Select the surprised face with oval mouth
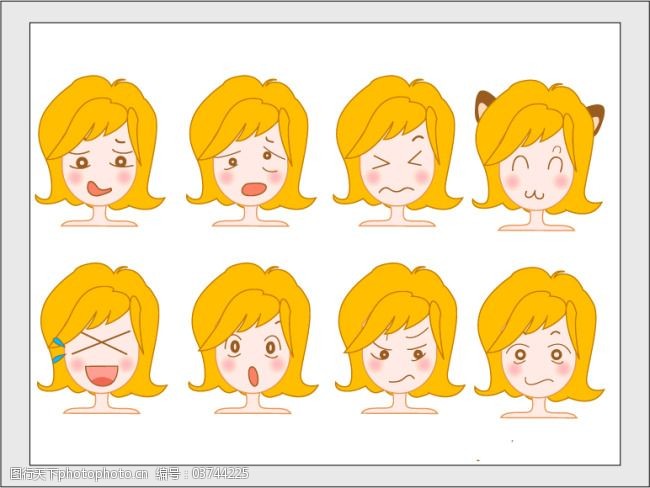The image size is (650, 488). (x=252, y=338)
